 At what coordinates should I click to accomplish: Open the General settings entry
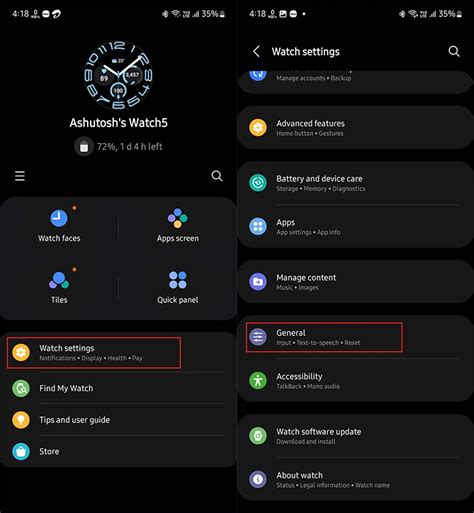(355, 337)
